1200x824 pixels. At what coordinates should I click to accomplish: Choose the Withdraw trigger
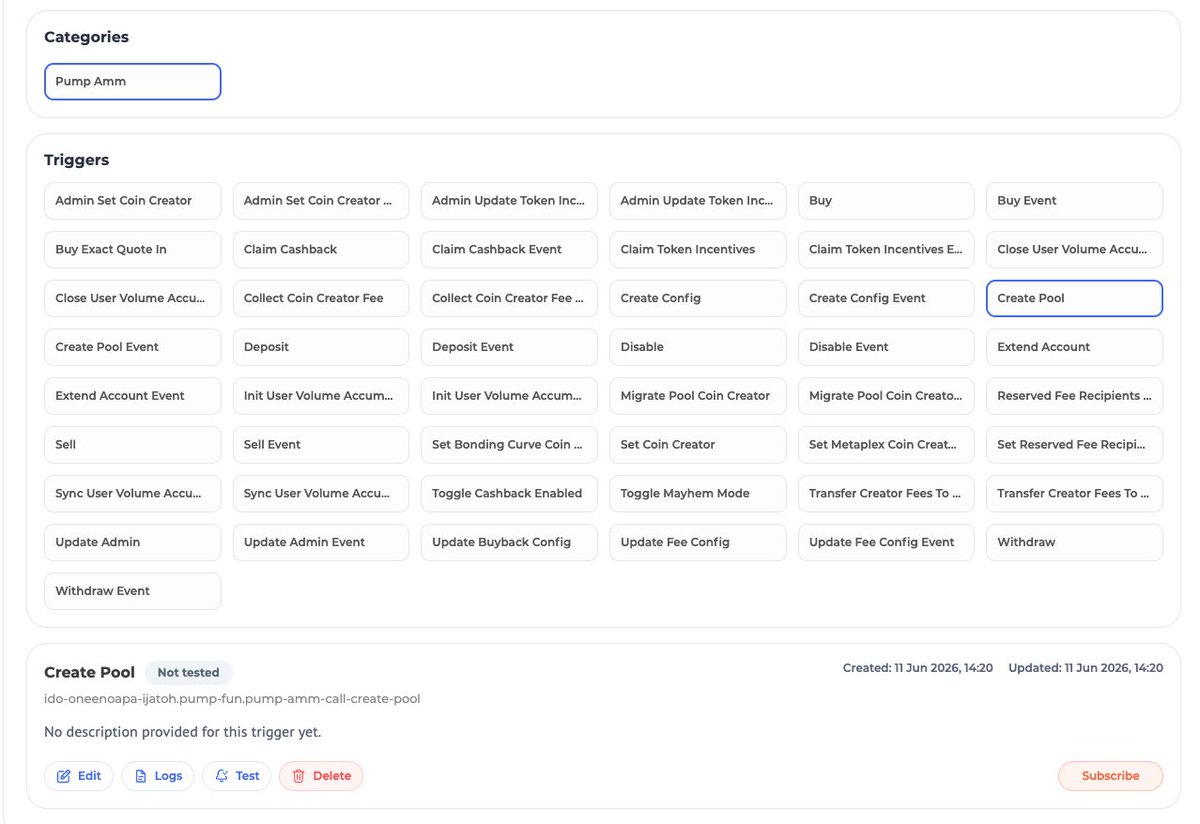coord(1074,542)
